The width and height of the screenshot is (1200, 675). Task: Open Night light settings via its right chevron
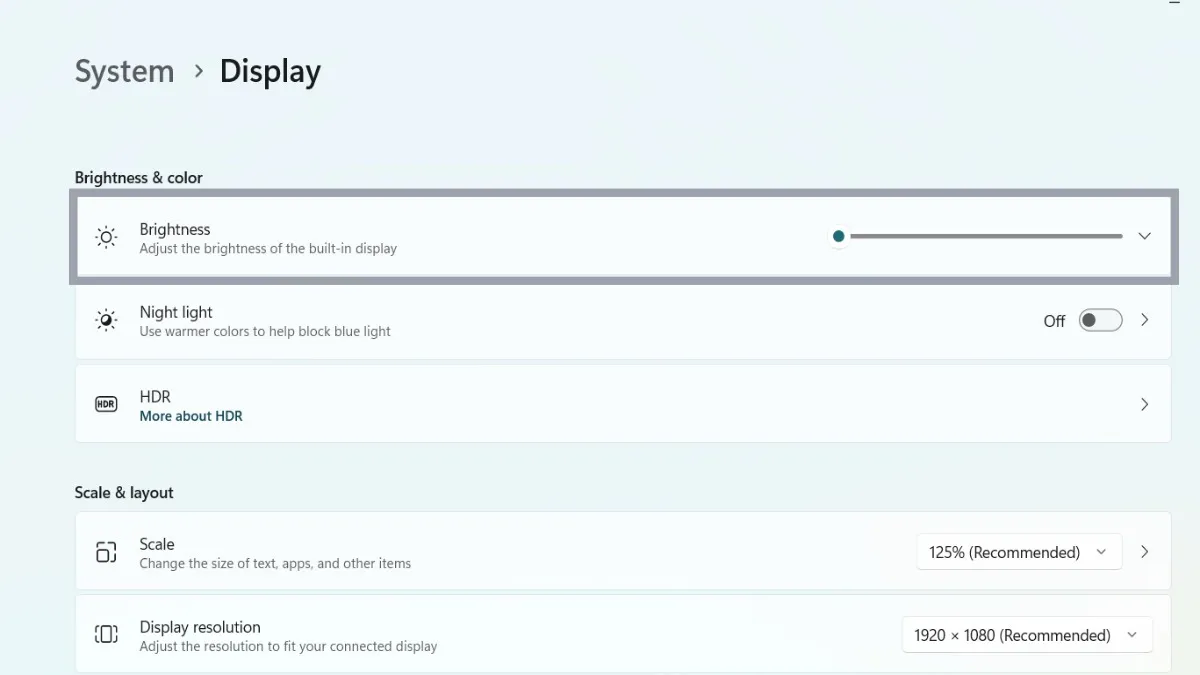(1144, 320)
